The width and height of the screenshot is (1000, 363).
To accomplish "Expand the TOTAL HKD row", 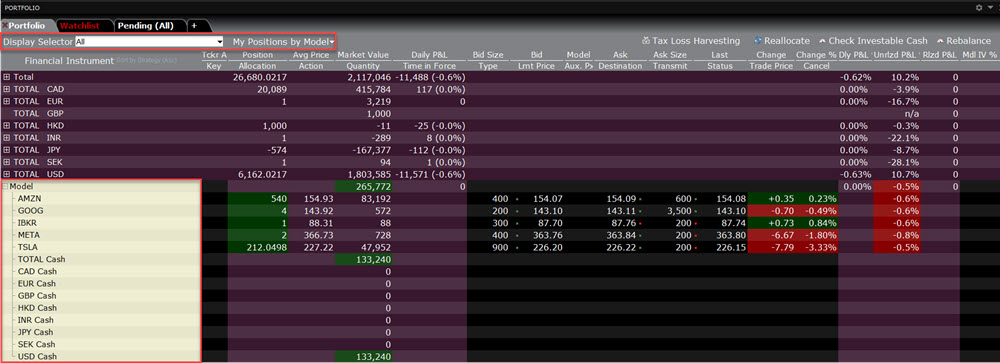I will pos(7,125).
